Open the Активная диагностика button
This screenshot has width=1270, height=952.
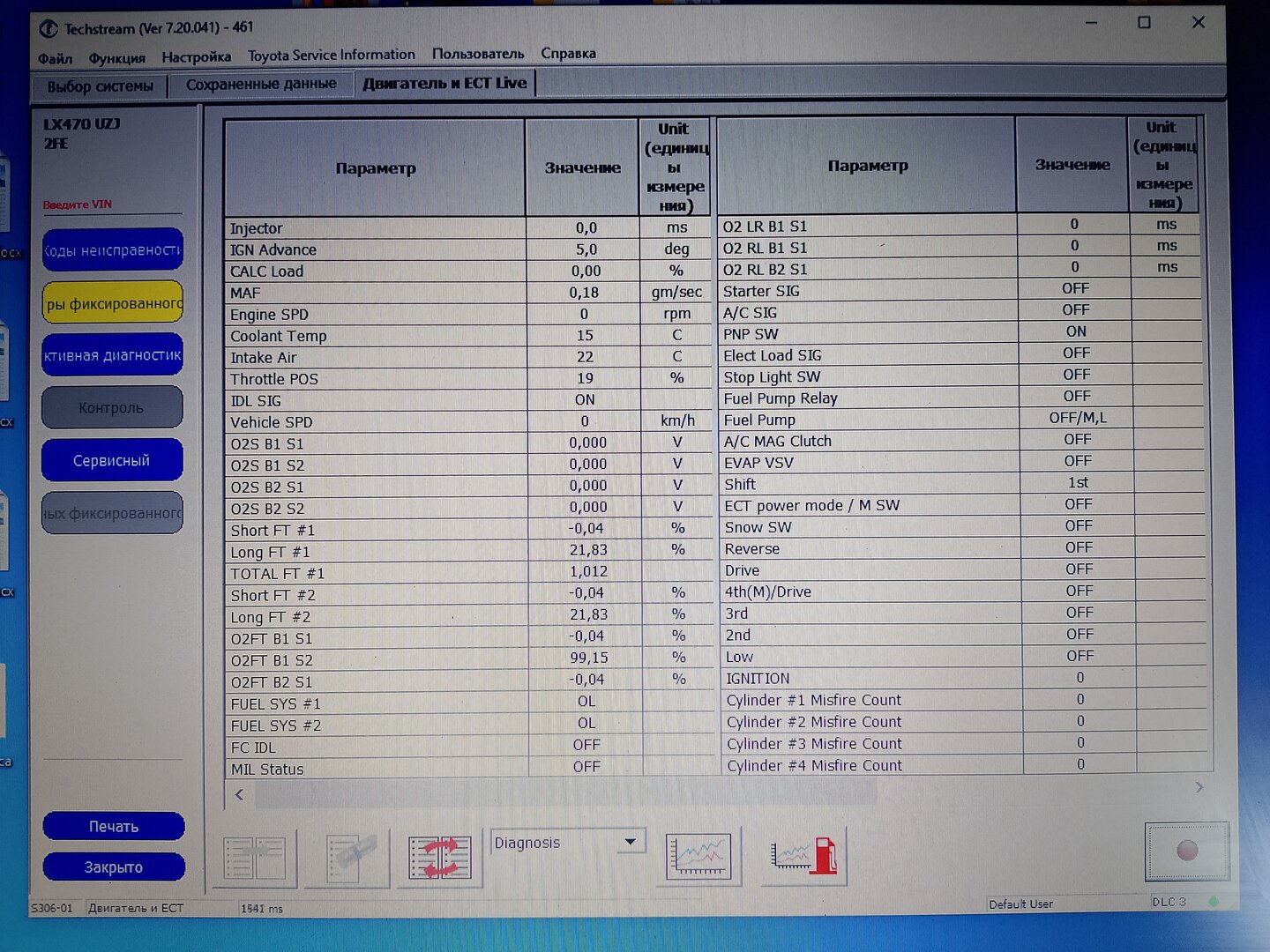coord(112,355)
